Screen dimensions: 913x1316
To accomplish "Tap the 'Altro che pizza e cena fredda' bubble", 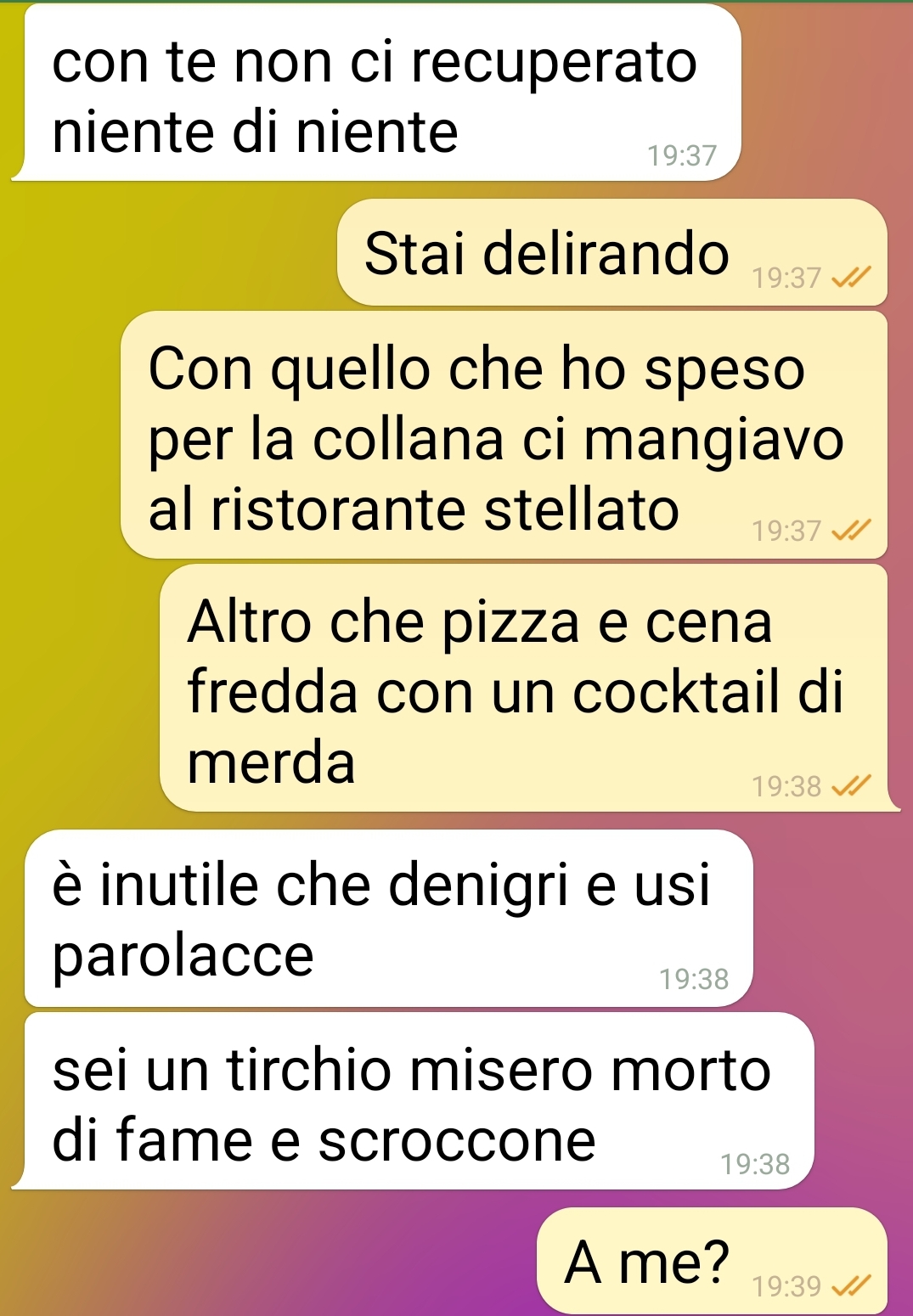I will pyautogui.click(x=525, y=688).
